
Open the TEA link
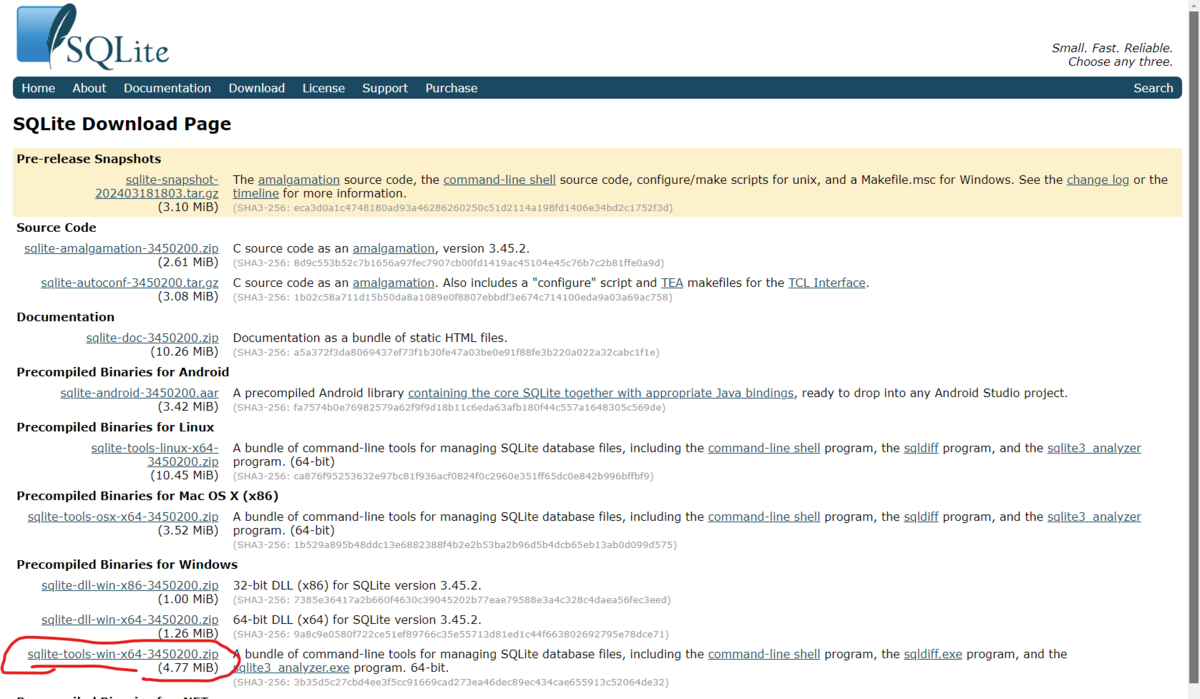tap(672, 283)
